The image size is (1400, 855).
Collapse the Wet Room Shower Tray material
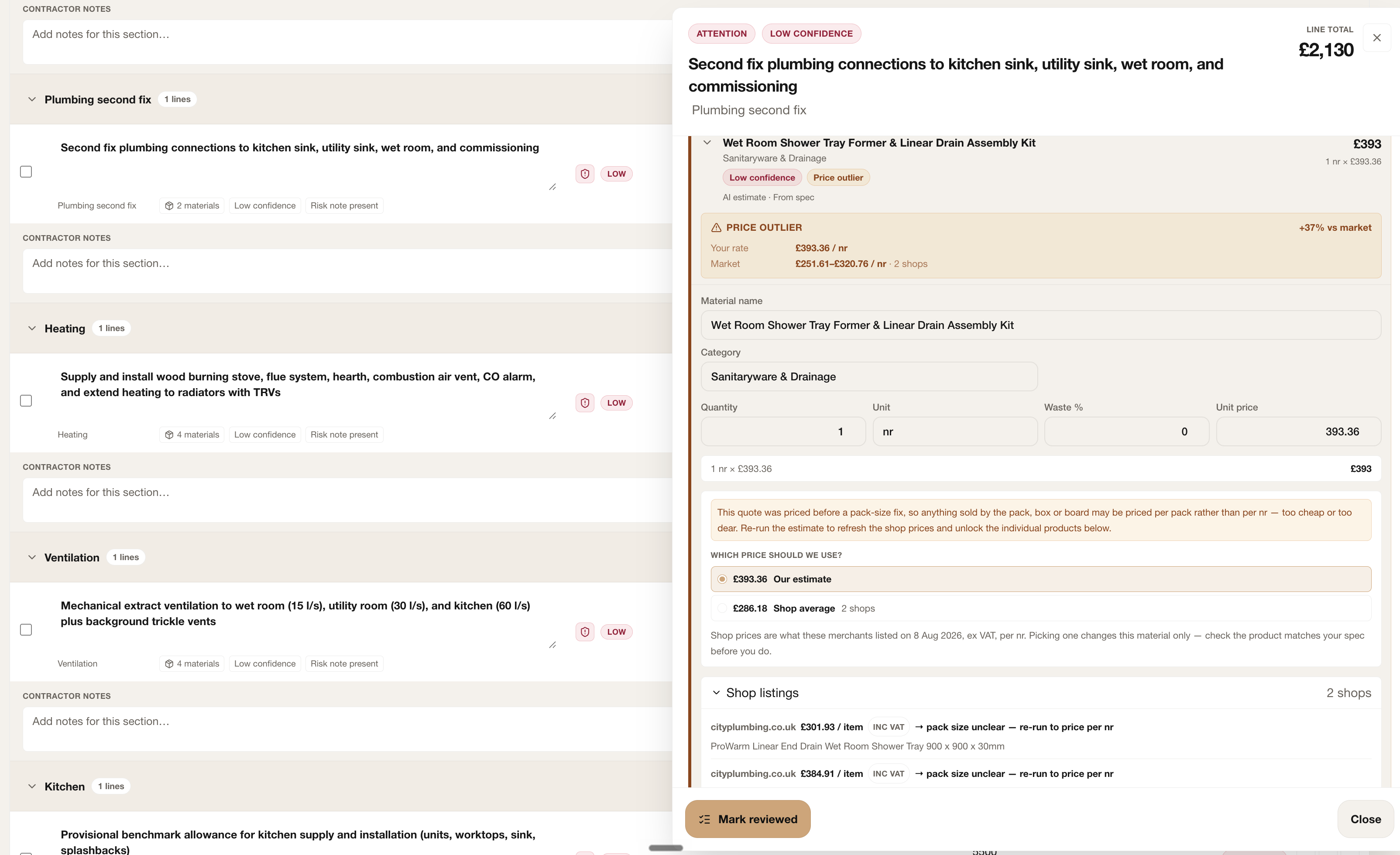click(x=707, y=143)
